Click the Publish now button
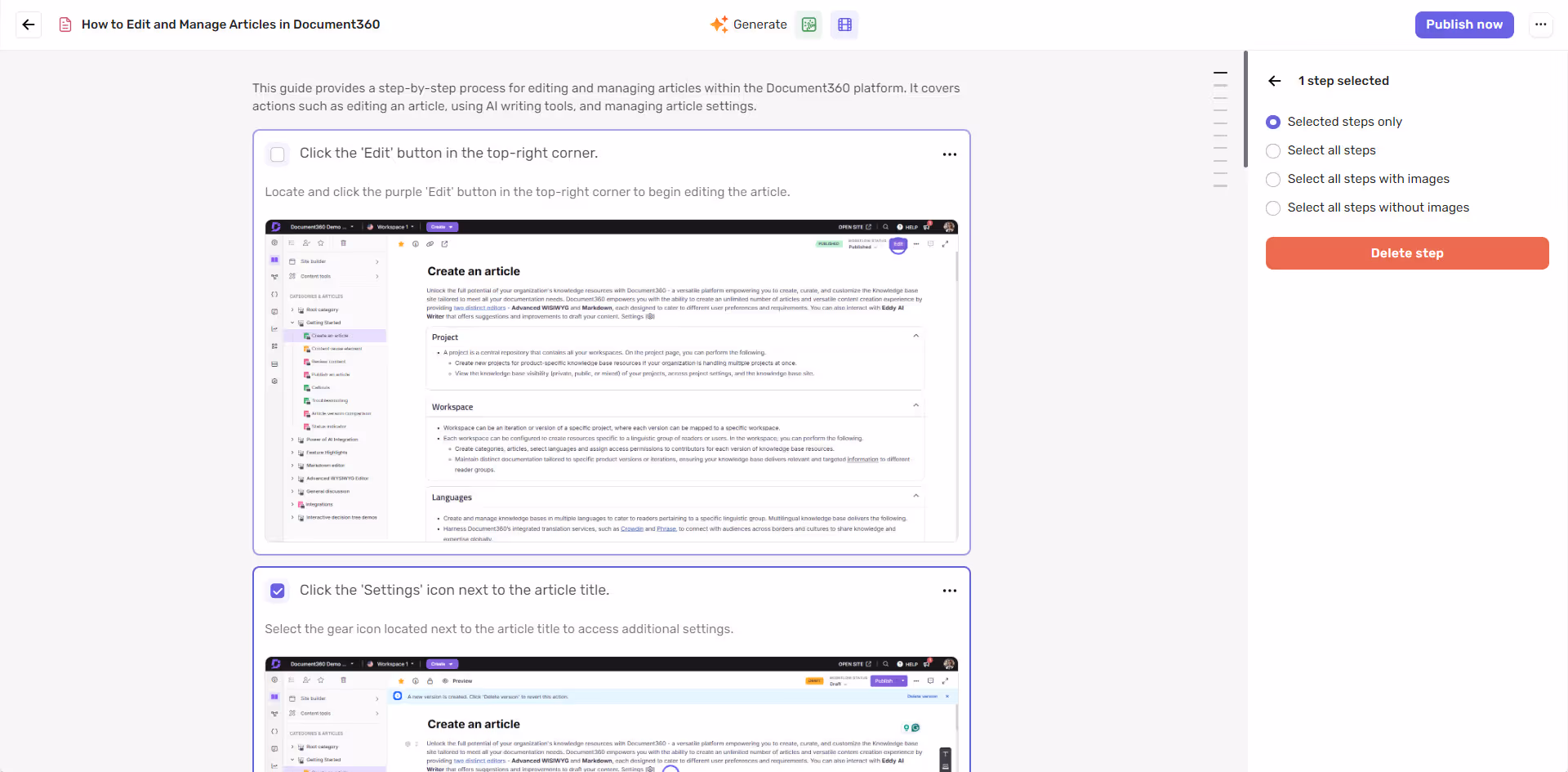Viewport: 1568px width, 772px height. [x=1464, y=25]
